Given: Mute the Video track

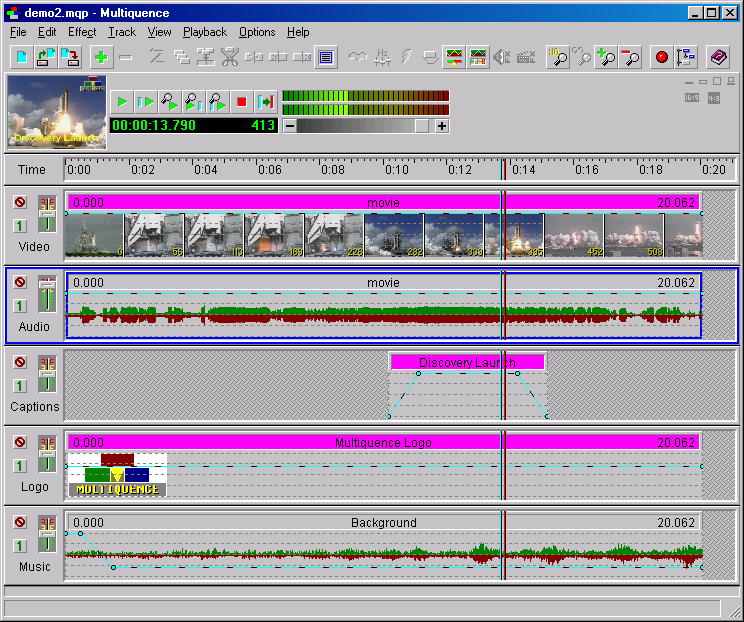Looking at the screenshot, I should point(20,202).
